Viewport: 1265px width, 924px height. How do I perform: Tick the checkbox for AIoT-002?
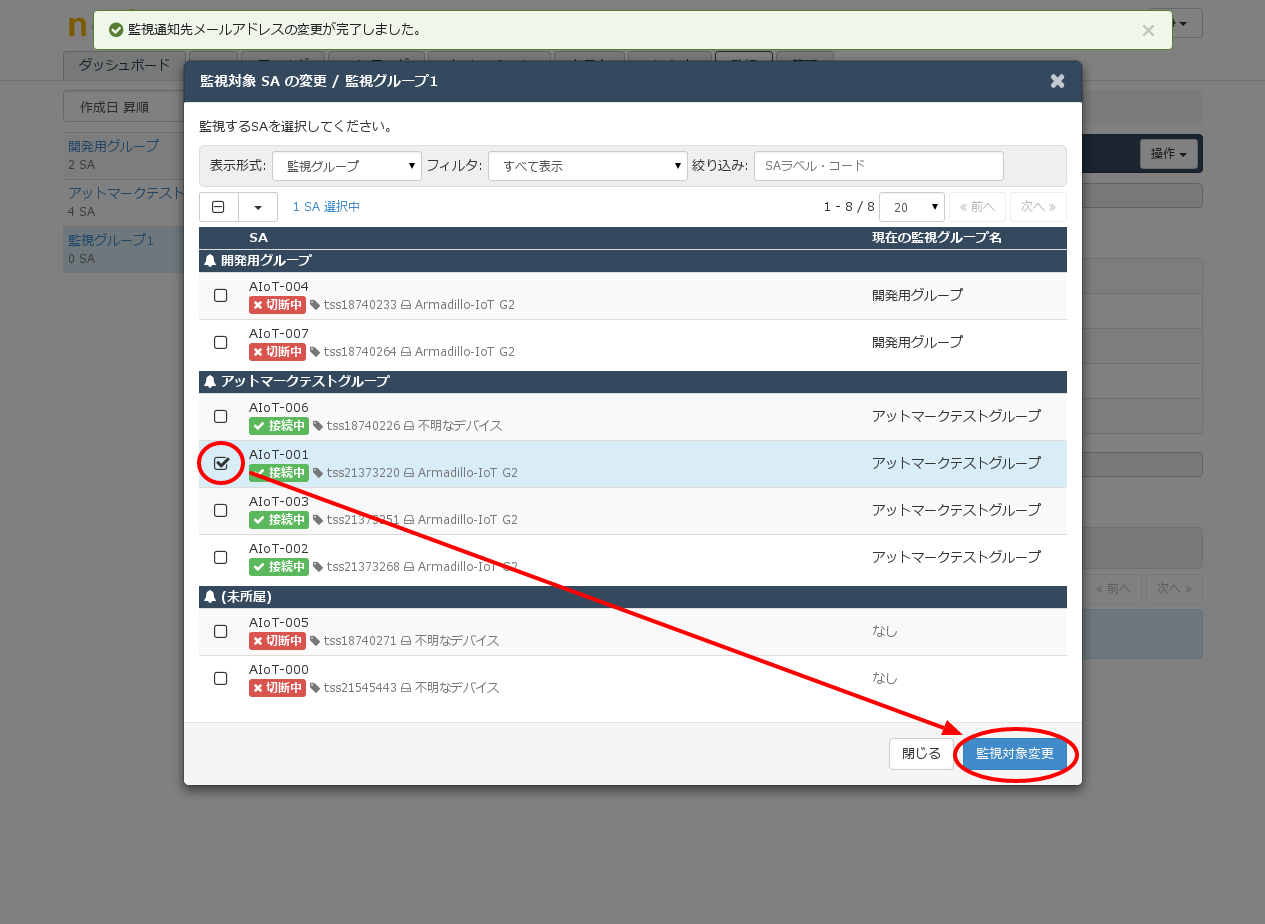(221, 557)
